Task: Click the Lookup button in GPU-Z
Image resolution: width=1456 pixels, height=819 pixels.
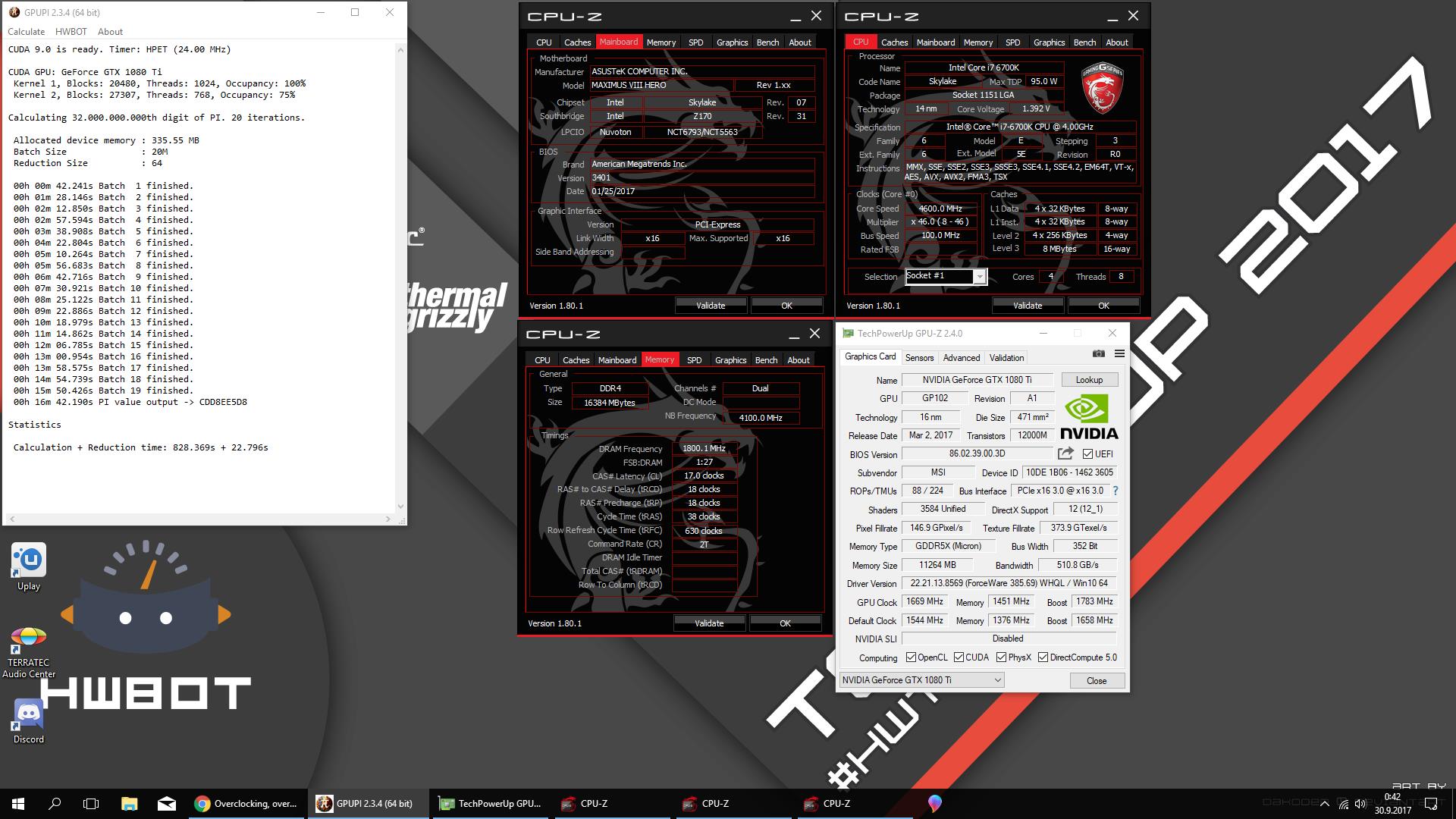Action: [x=1089, y=380]
